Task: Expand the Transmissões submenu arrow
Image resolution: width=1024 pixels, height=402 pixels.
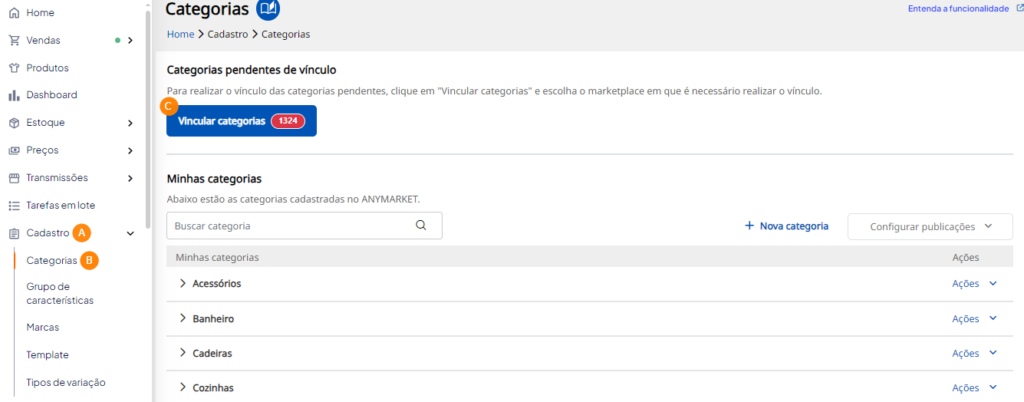Action: 131,178
